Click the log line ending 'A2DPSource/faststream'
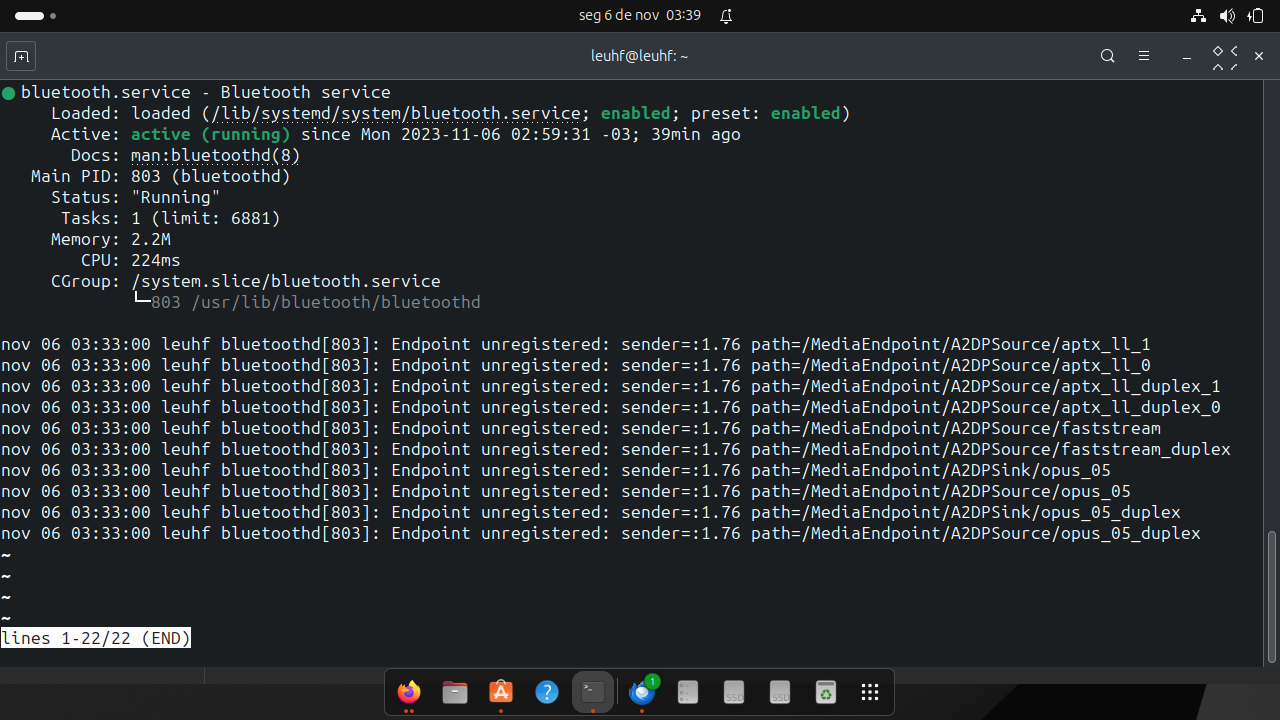This screenshot has height=720, width=1280. click(x=581, y=428)
